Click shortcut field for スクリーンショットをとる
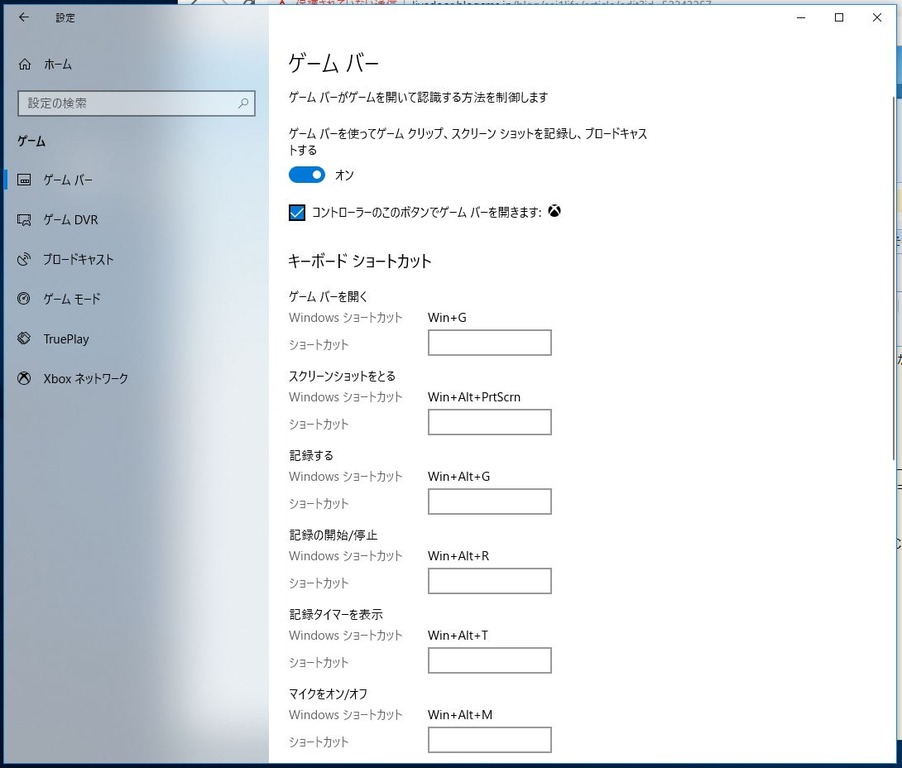Viewport: 902px width, 768px height. tap(490, 422)
